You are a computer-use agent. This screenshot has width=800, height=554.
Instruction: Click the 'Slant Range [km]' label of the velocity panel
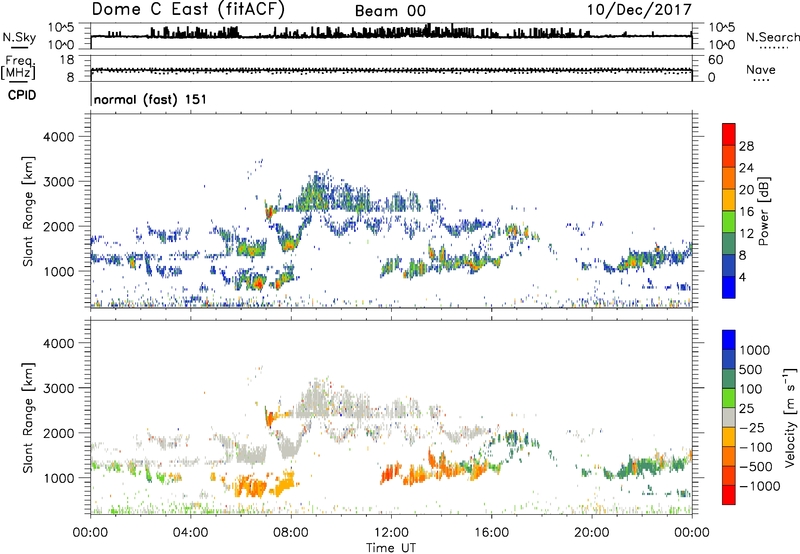coord(28,417)
